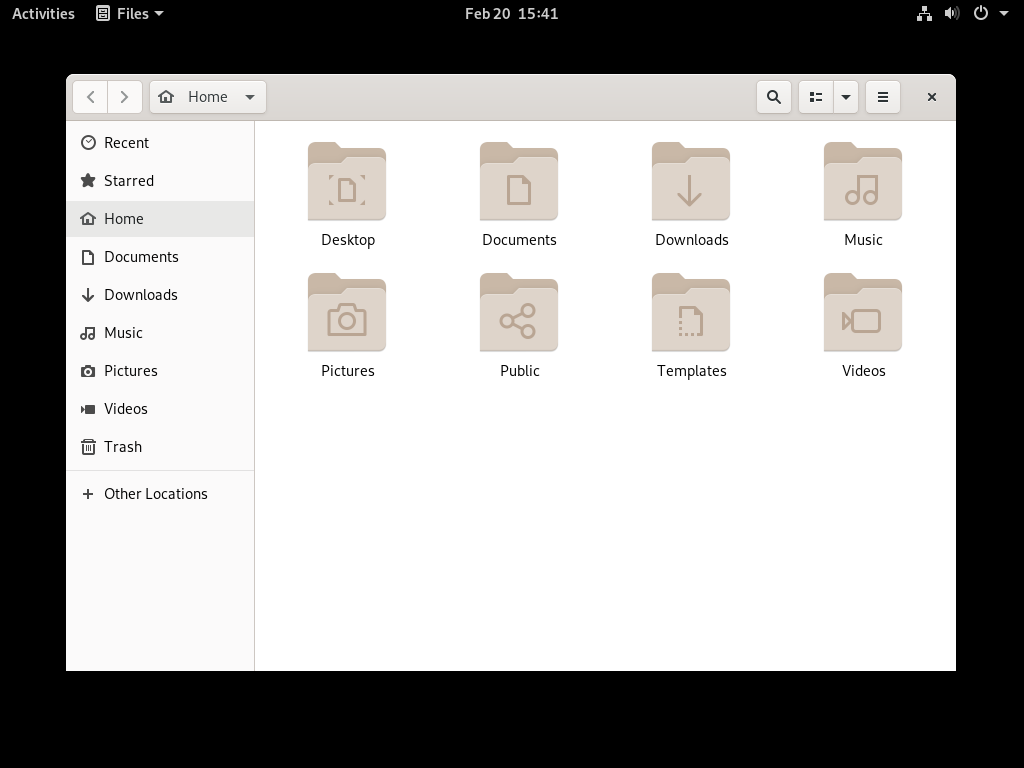Open the search magnifier button
Image resolution: width=1024 pixels, height=768 pixels.
774,97
